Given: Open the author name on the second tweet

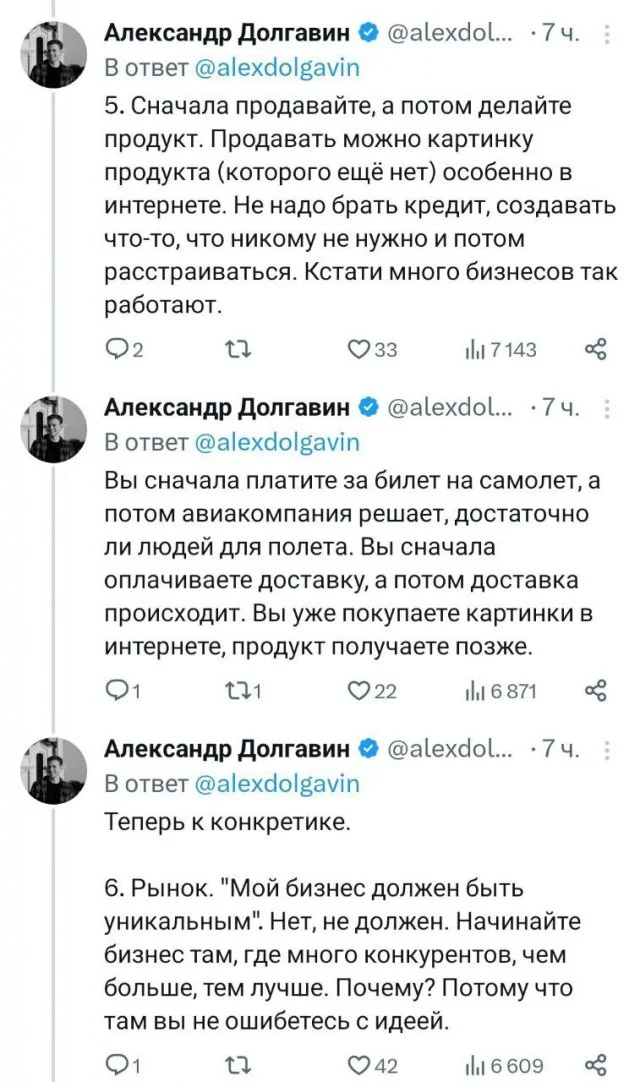Looking at the screenshot, I should click(227, 407).
